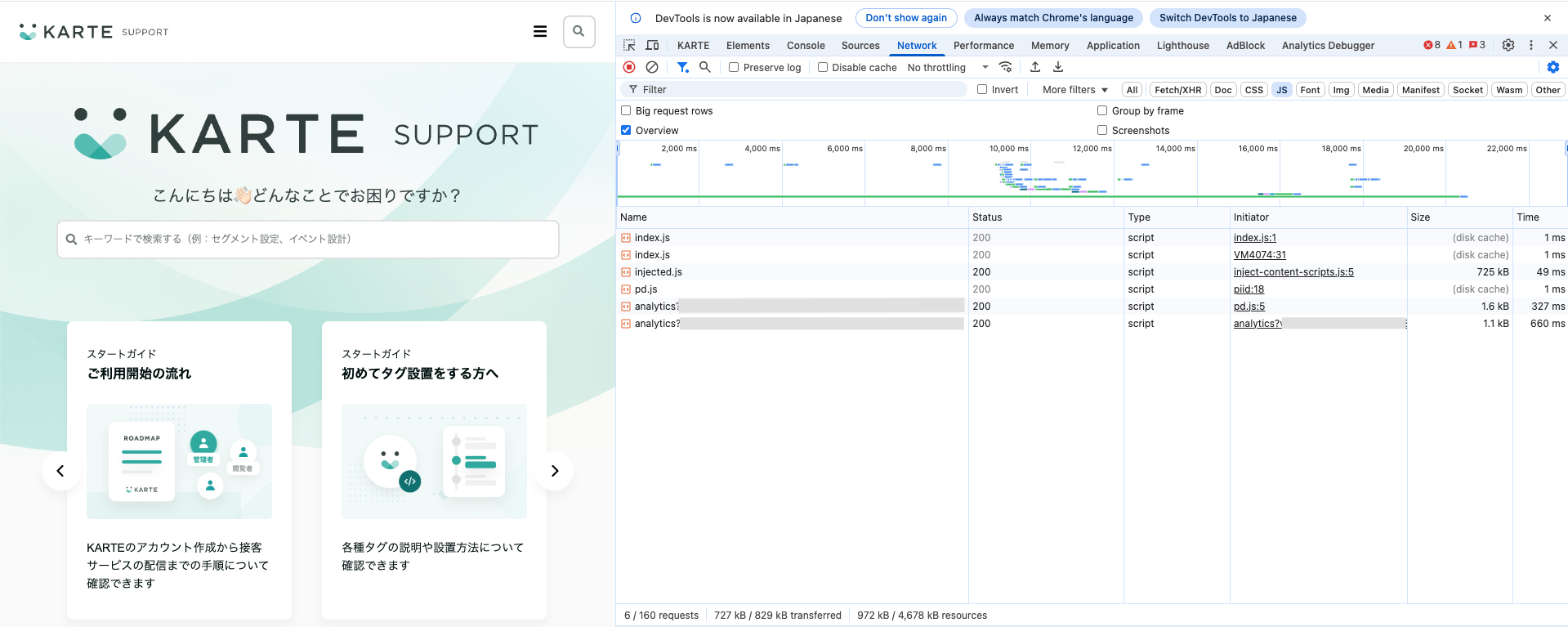Filter requests by Img type

coord(1341,90)
